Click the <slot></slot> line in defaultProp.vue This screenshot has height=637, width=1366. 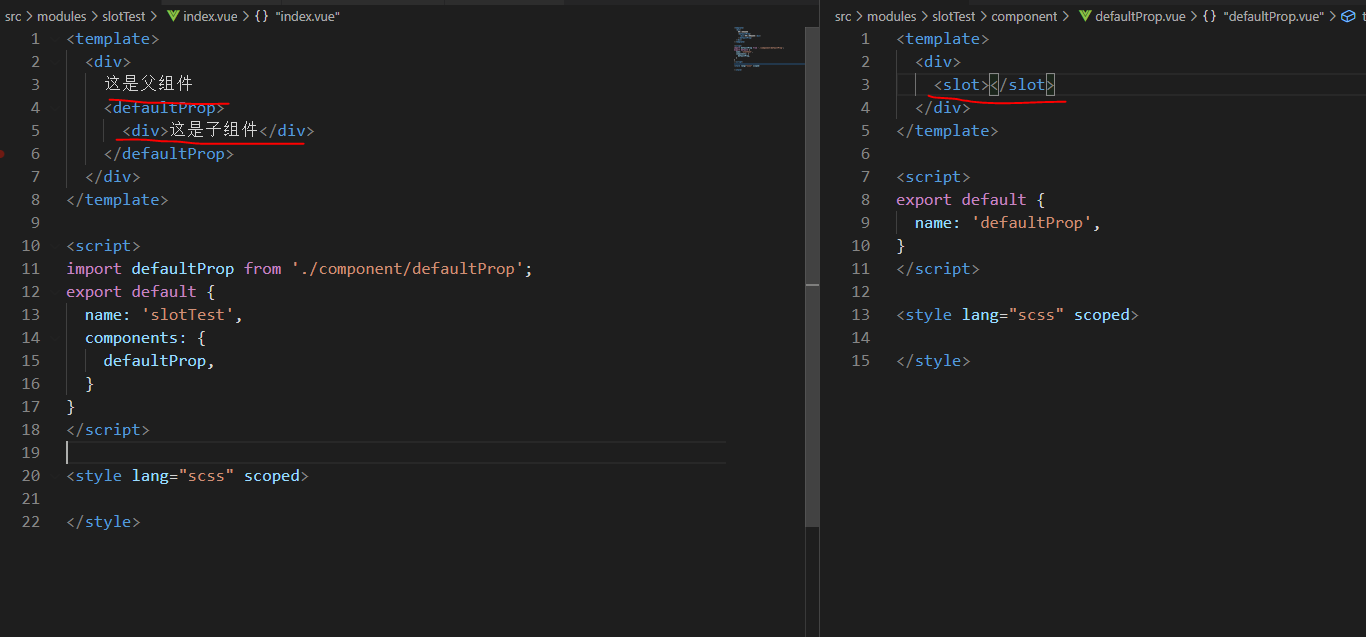point(994,84)
